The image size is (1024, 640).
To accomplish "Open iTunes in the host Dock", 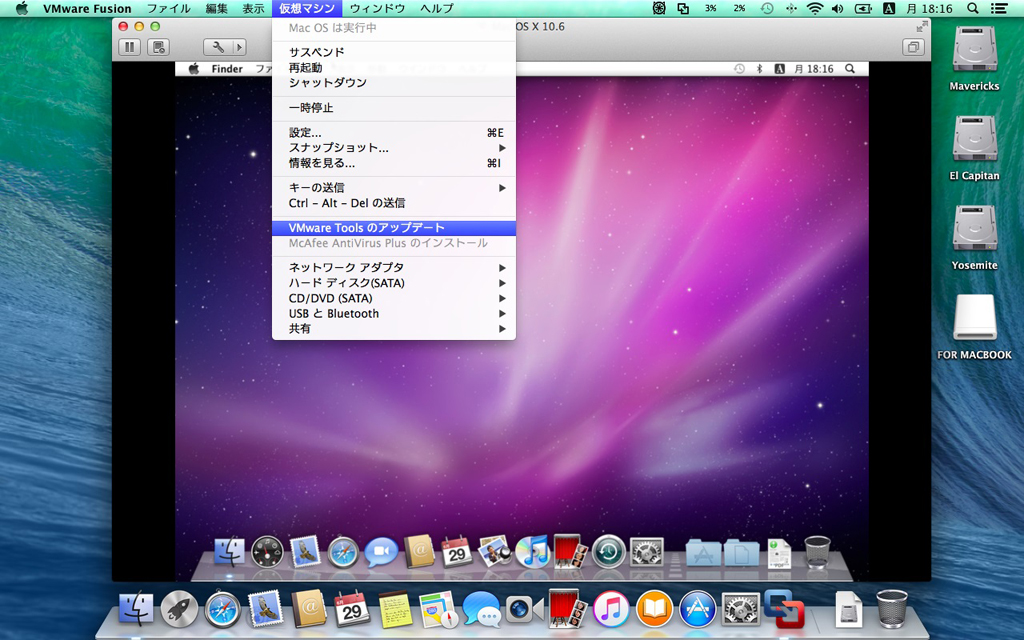I will pos(611,609).
